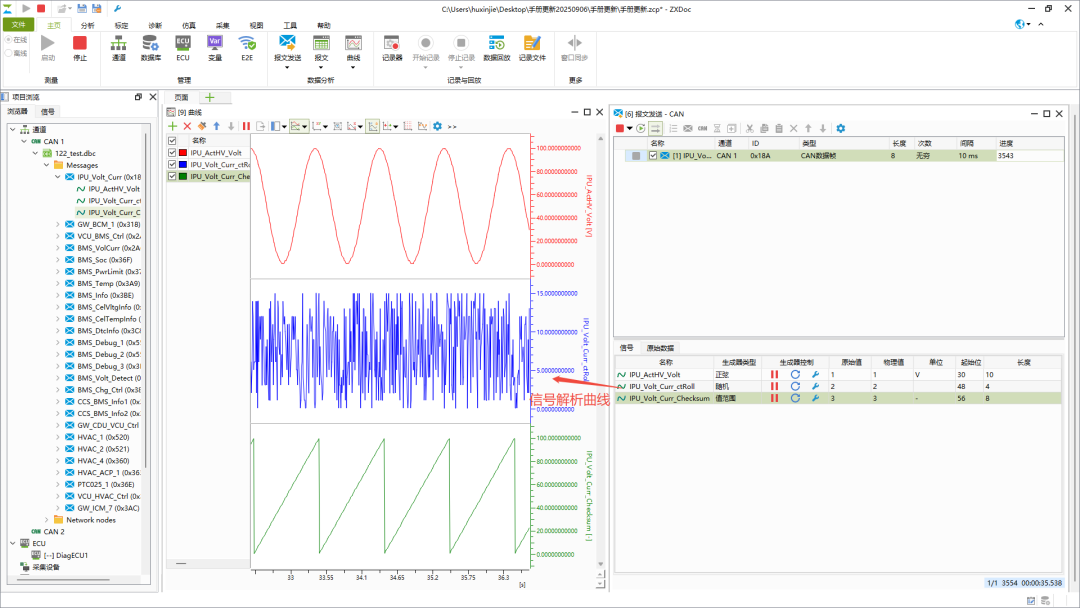This screenshot has height=608, width=1080.
Task: Click the blue IPU_Volt_Curr_ctRoll color swatch
Action: click(x=183, y=164)
